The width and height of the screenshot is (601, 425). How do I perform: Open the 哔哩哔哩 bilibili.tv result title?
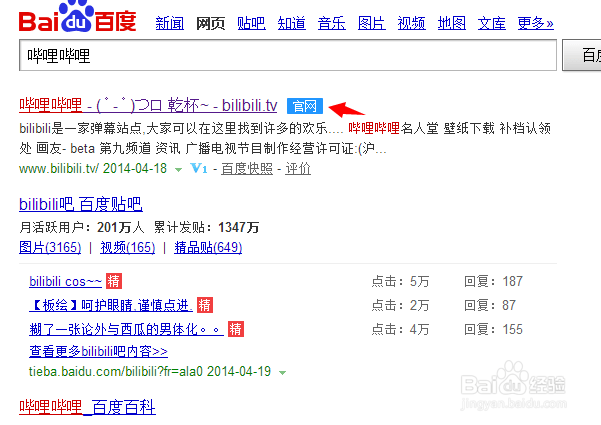click(x=148, y=105)
